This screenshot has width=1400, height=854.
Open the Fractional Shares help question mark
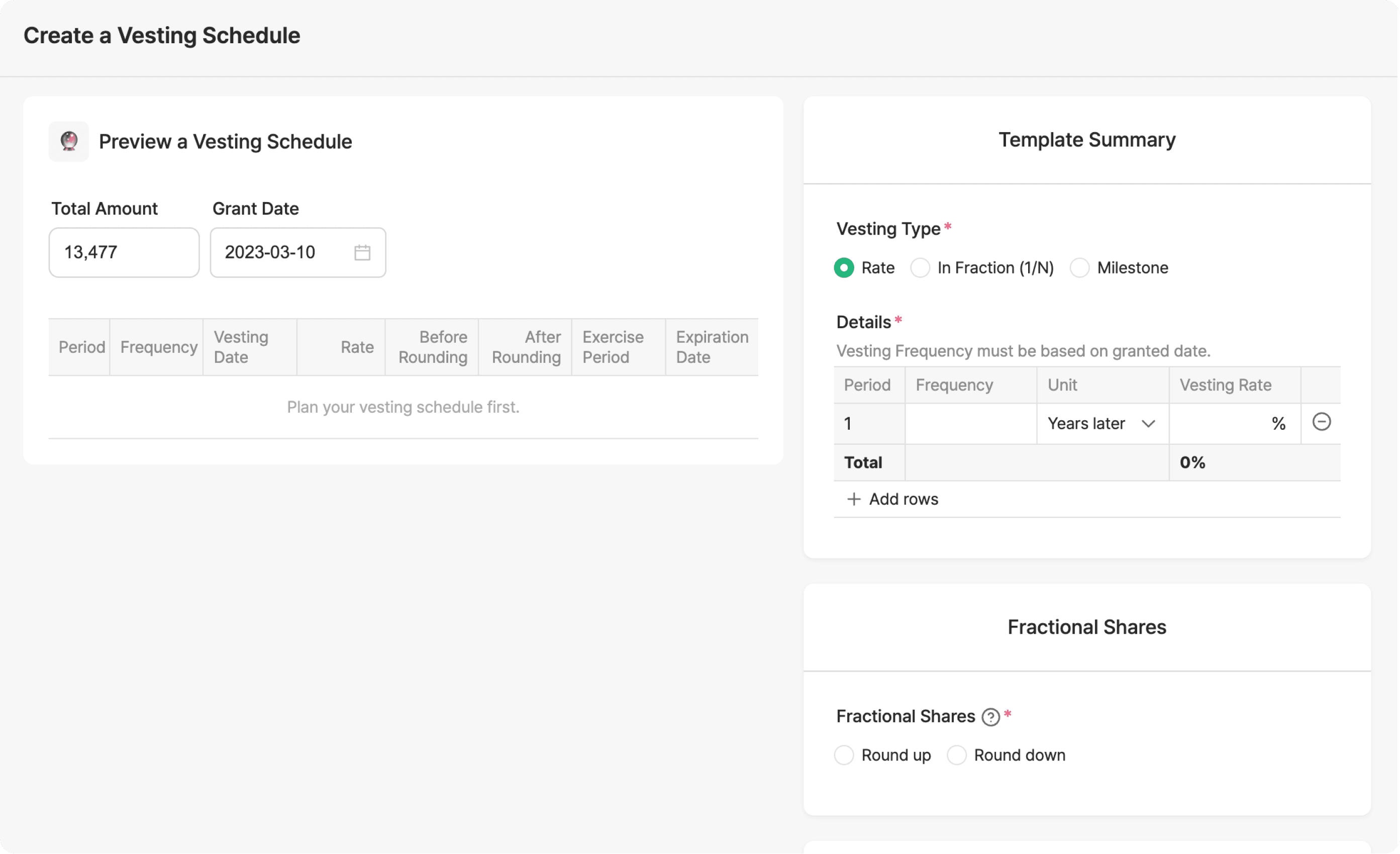(x=991, y=716)
